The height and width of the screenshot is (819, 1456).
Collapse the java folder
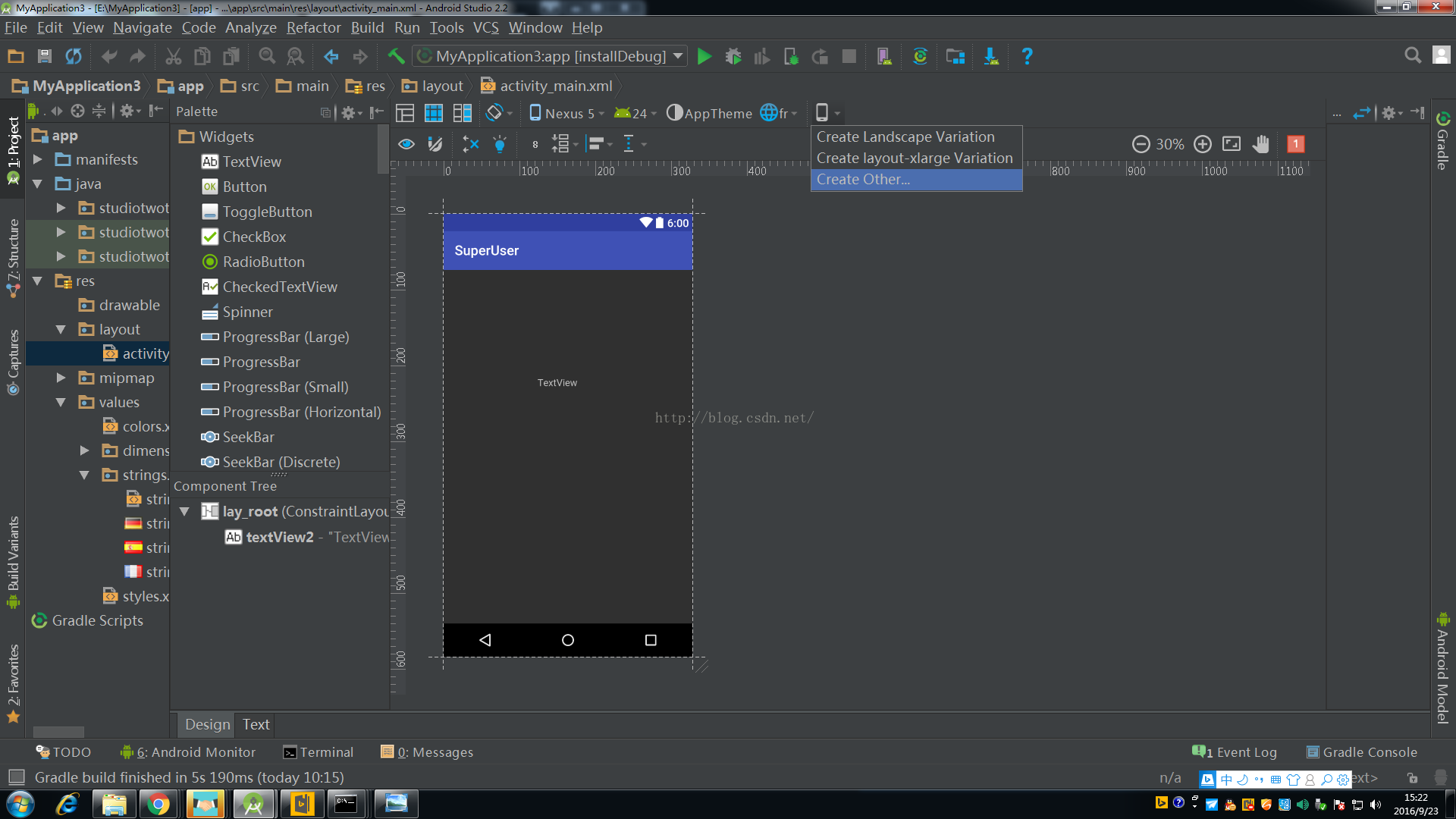click(38, 184)
